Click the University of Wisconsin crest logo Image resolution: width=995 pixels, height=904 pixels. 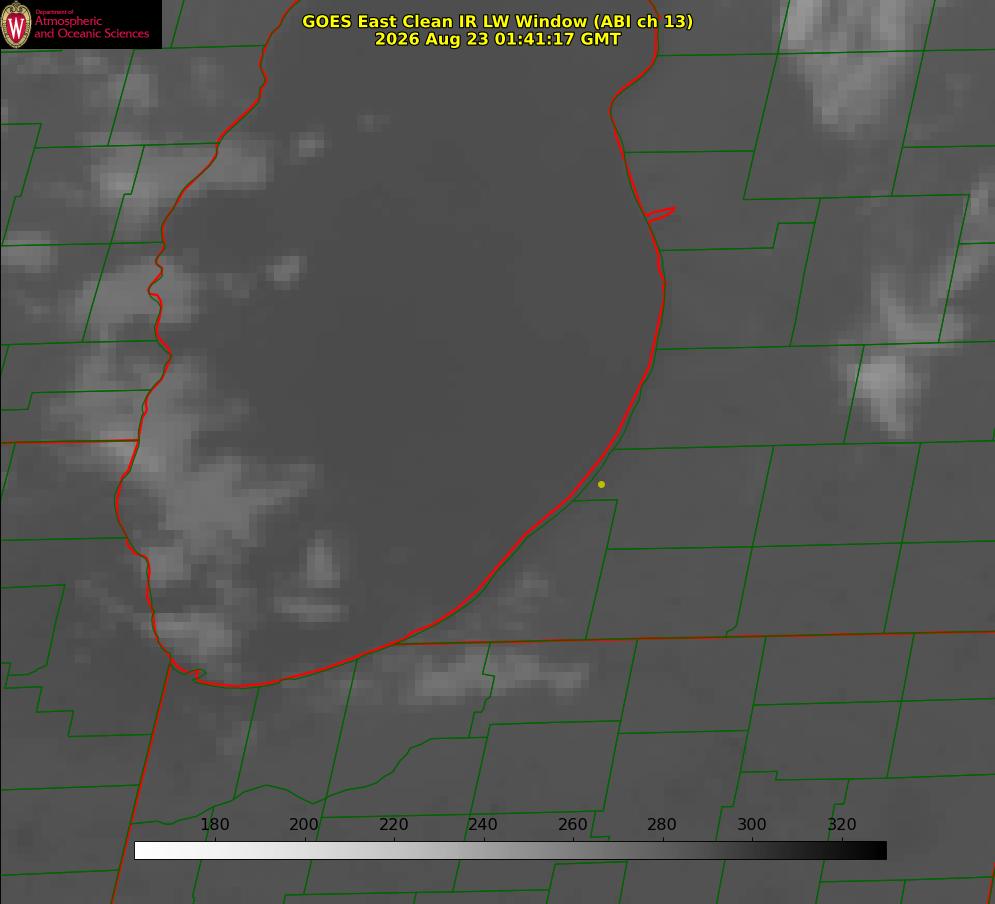(x=16, y=24)
